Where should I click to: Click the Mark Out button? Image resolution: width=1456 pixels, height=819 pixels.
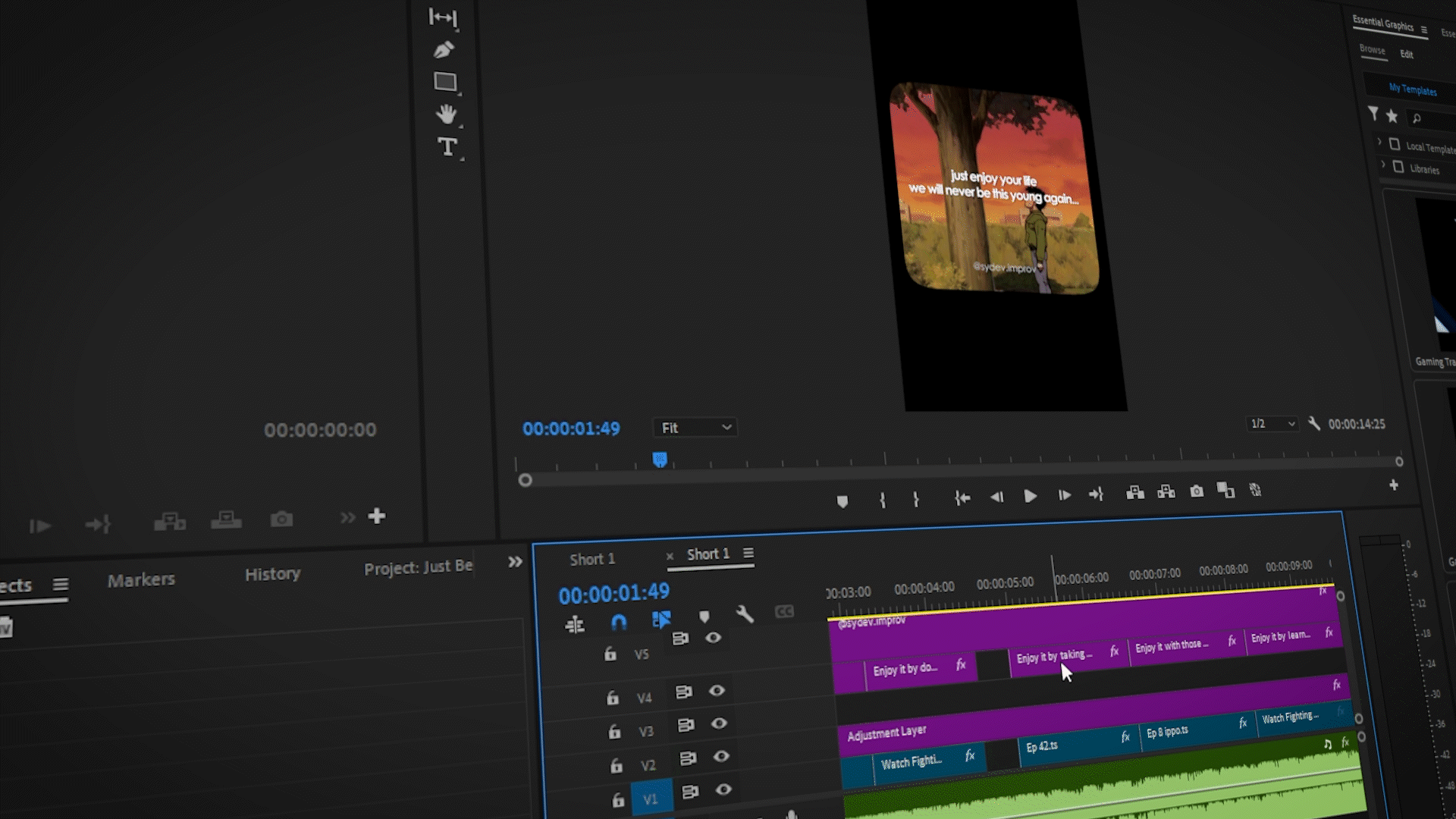click(x=916, y=499)
